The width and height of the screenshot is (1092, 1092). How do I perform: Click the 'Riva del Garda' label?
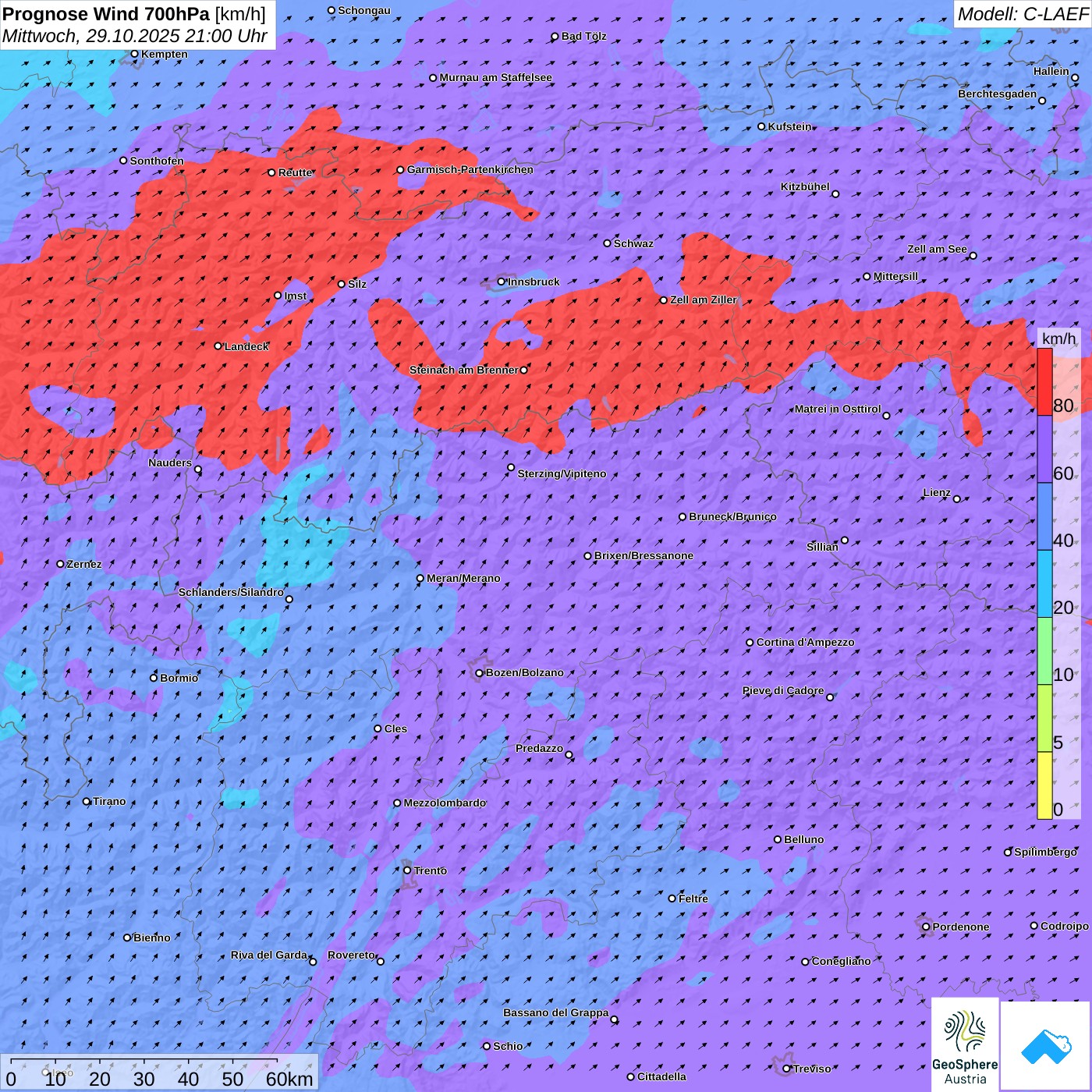268,955
